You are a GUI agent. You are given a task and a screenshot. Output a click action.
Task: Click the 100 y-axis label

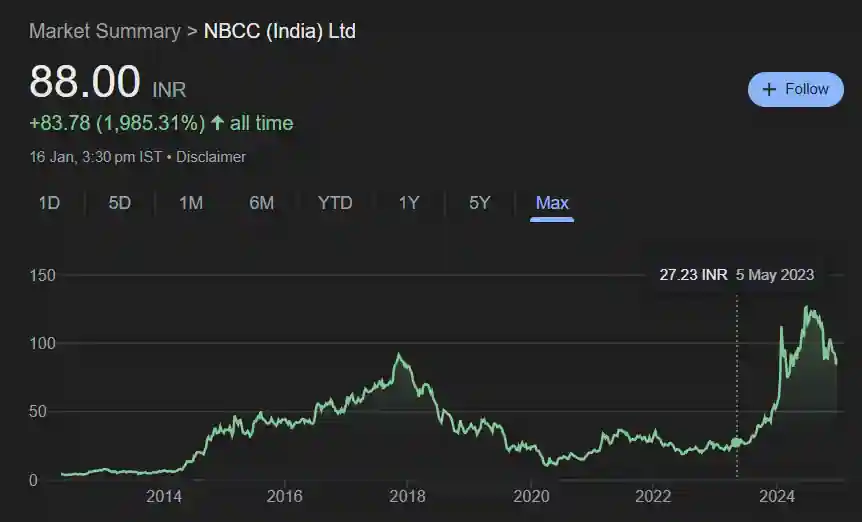42,343
